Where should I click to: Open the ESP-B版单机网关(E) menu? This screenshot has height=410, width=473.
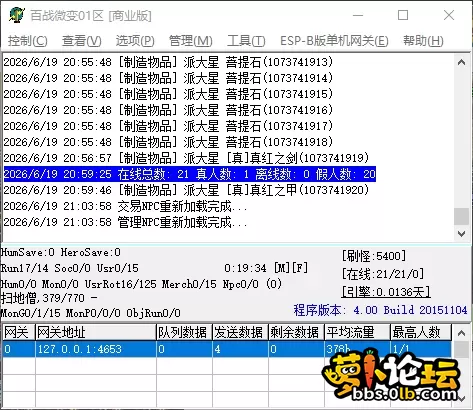point(334,41)
